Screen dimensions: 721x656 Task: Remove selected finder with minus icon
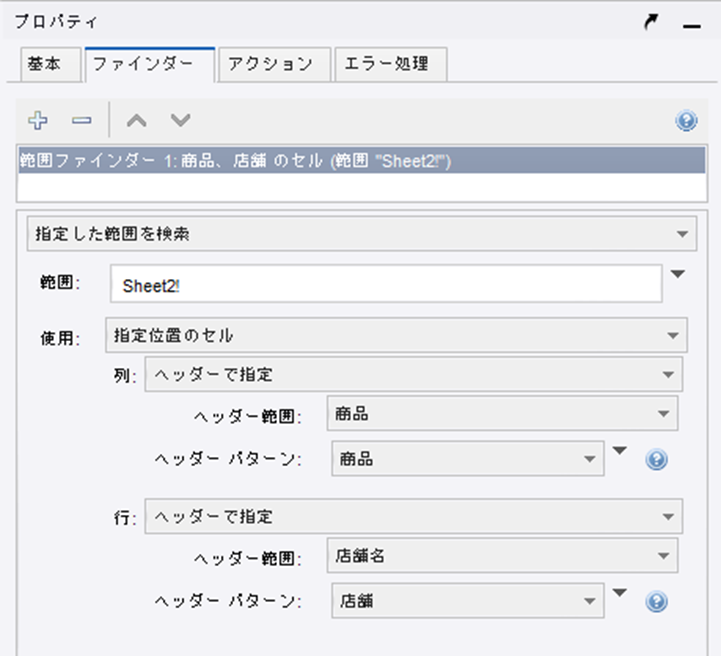click(81, 120)
